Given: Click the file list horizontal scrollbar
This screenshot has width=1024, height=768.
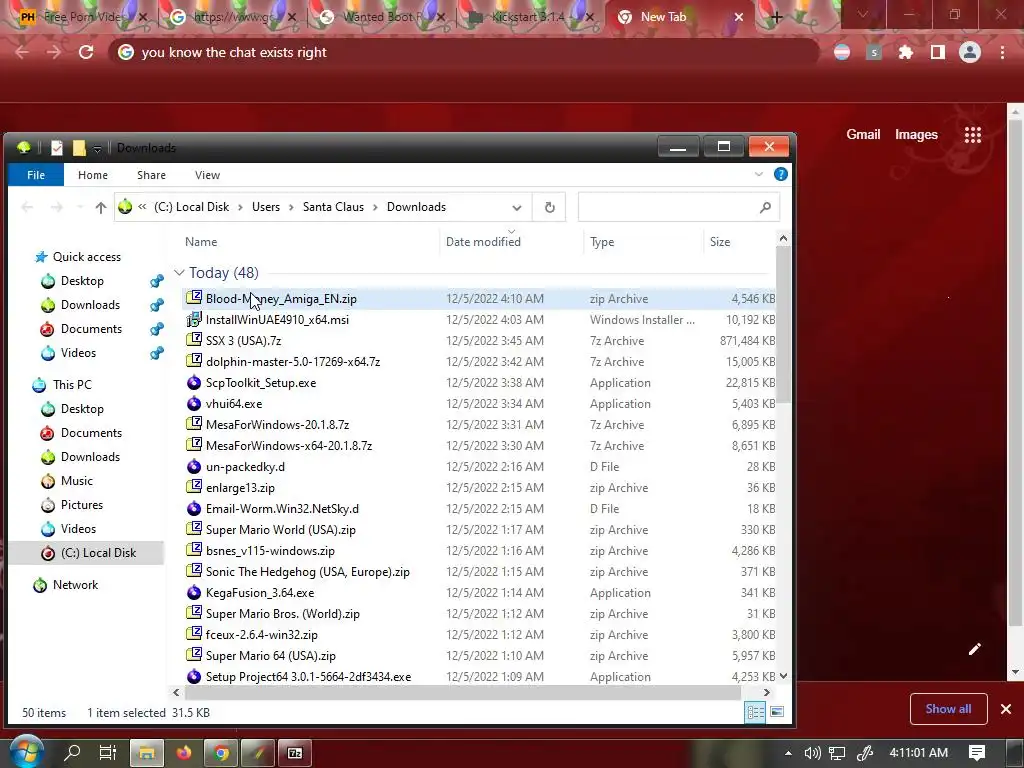Looking at the screenshot, I should [x=462, y=692].
